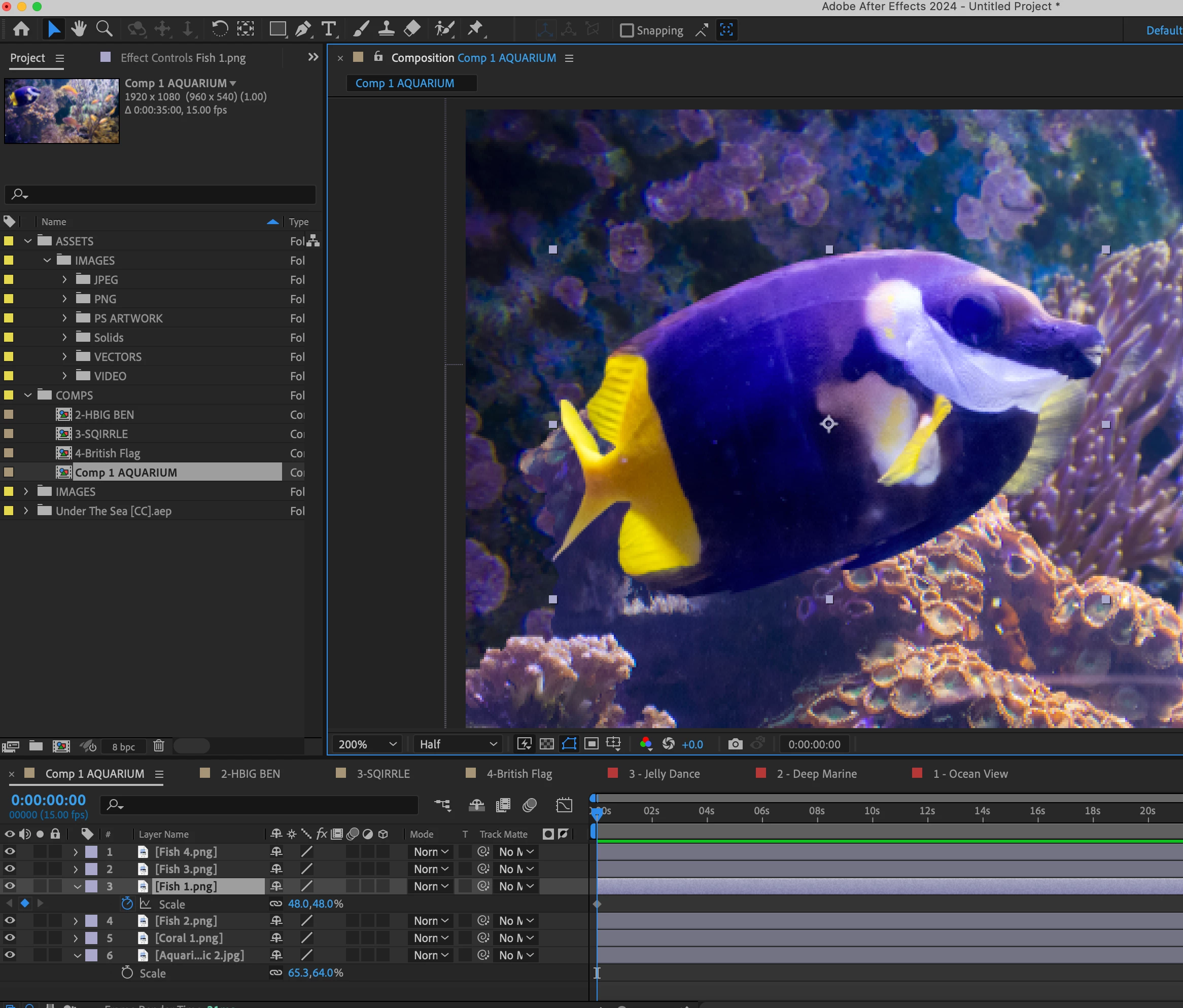
Task: Toggle transparency grid in viewer
Action: (x=546, y=744)
